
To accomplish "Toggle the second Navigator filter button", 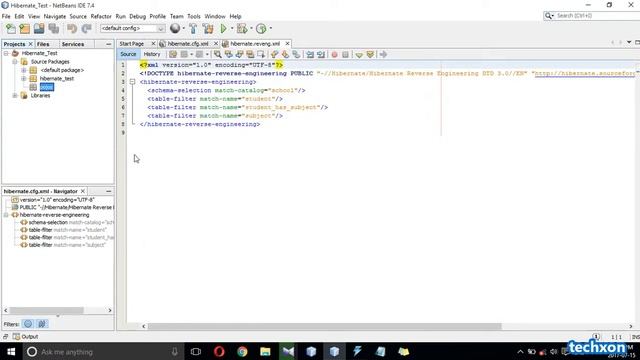I will [x=42, y=324].
